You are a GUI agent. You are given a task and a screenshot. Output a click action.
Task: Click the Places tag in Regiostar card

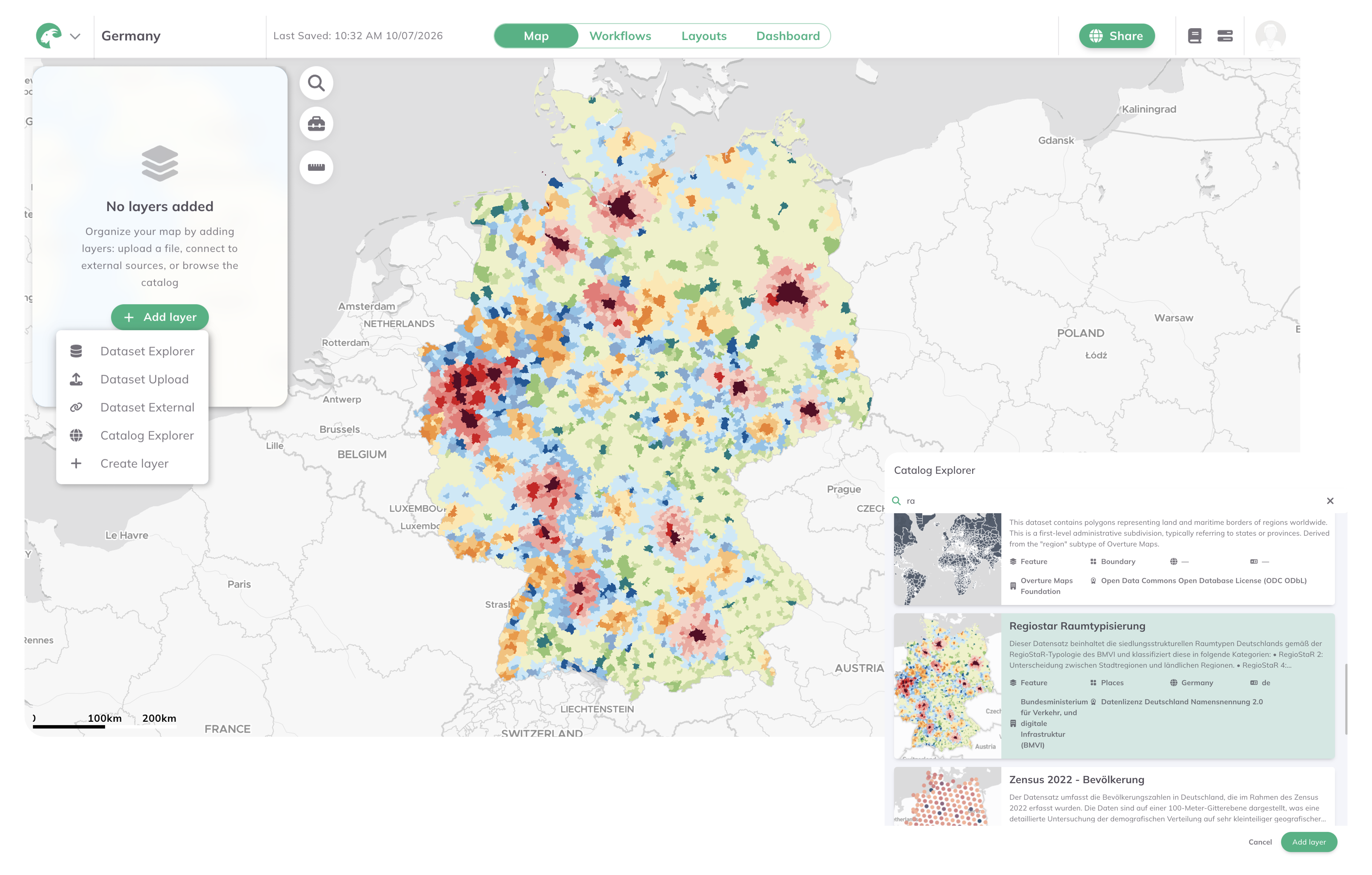1112,682
